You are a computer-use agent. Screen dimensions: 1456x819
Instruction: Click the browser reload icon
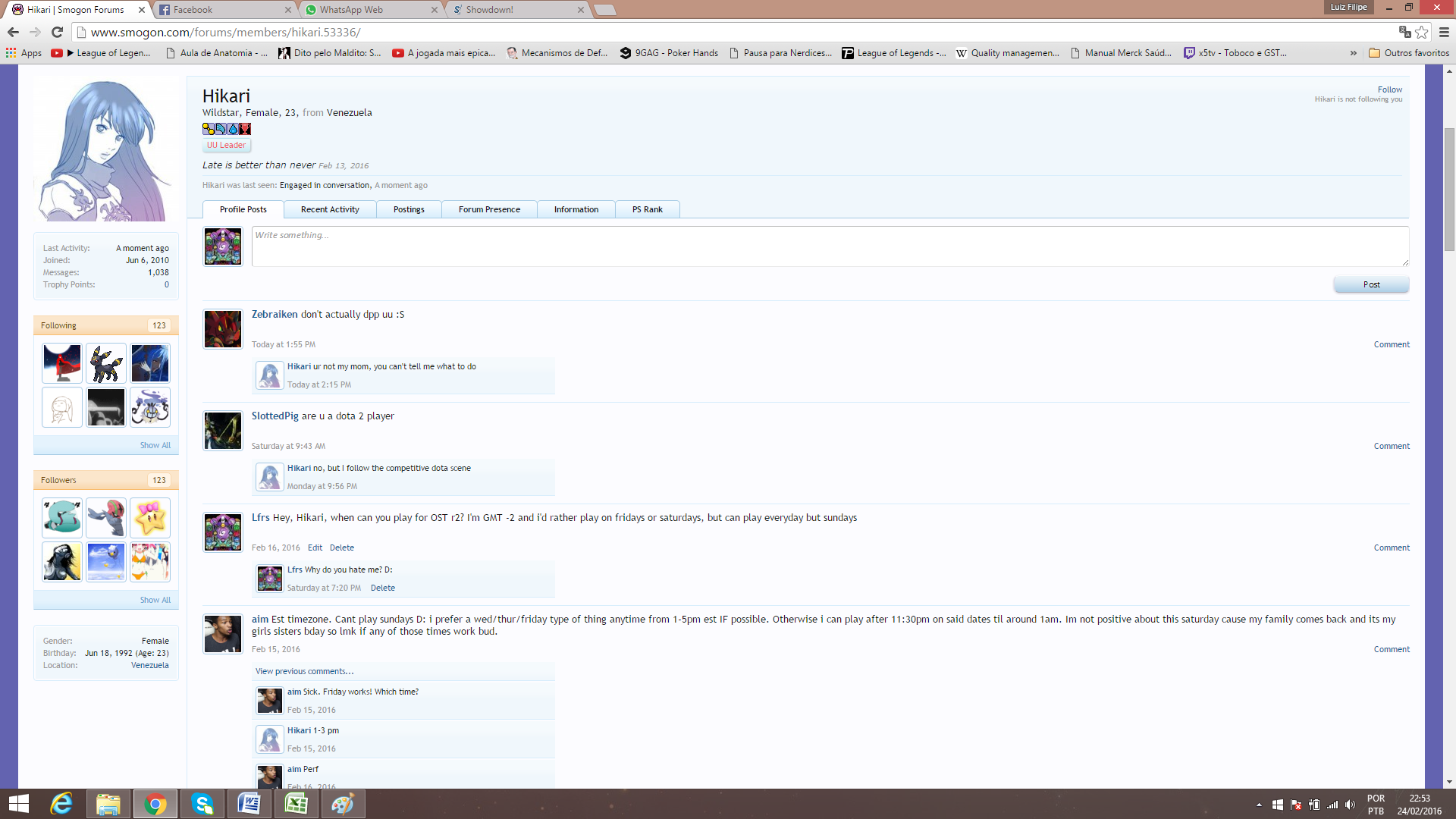coord(57,32)
